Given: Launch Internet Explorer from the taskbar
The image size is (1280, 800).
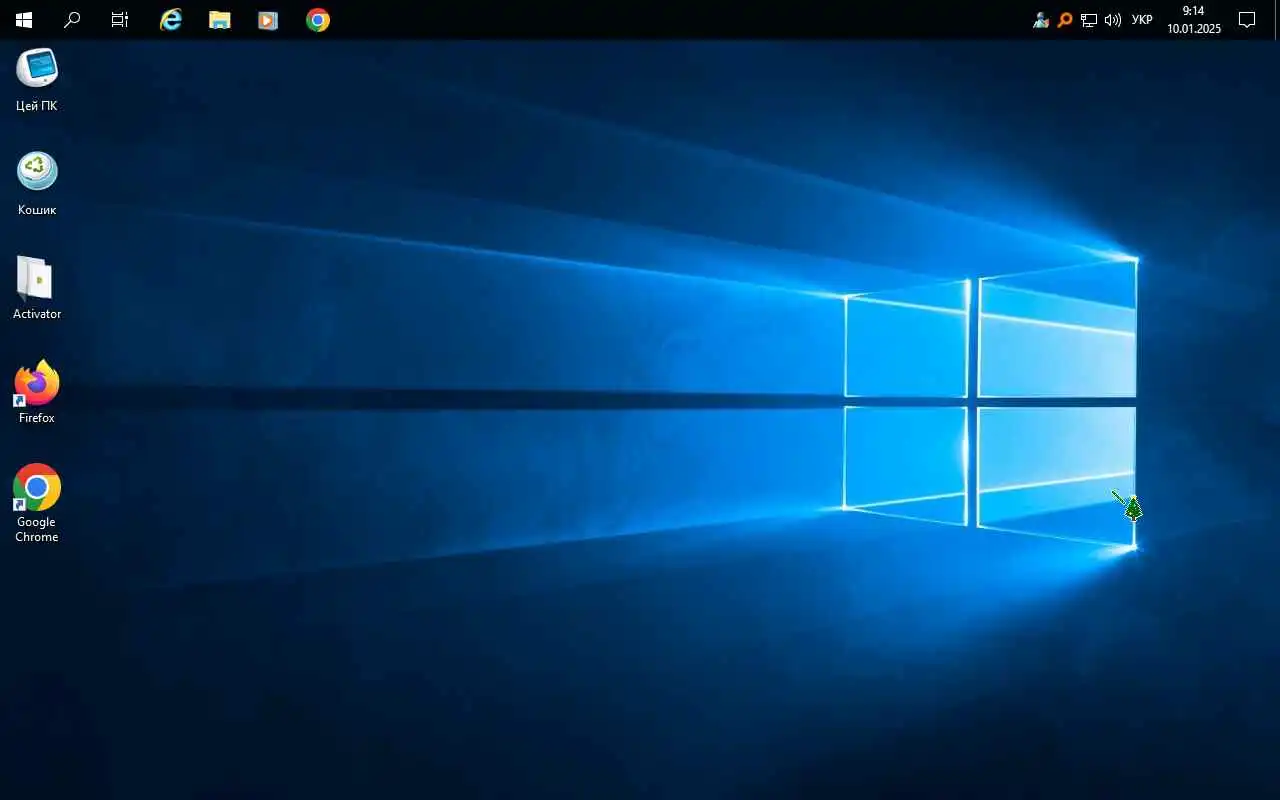Looking at the screenshot, I should point(171,20).
